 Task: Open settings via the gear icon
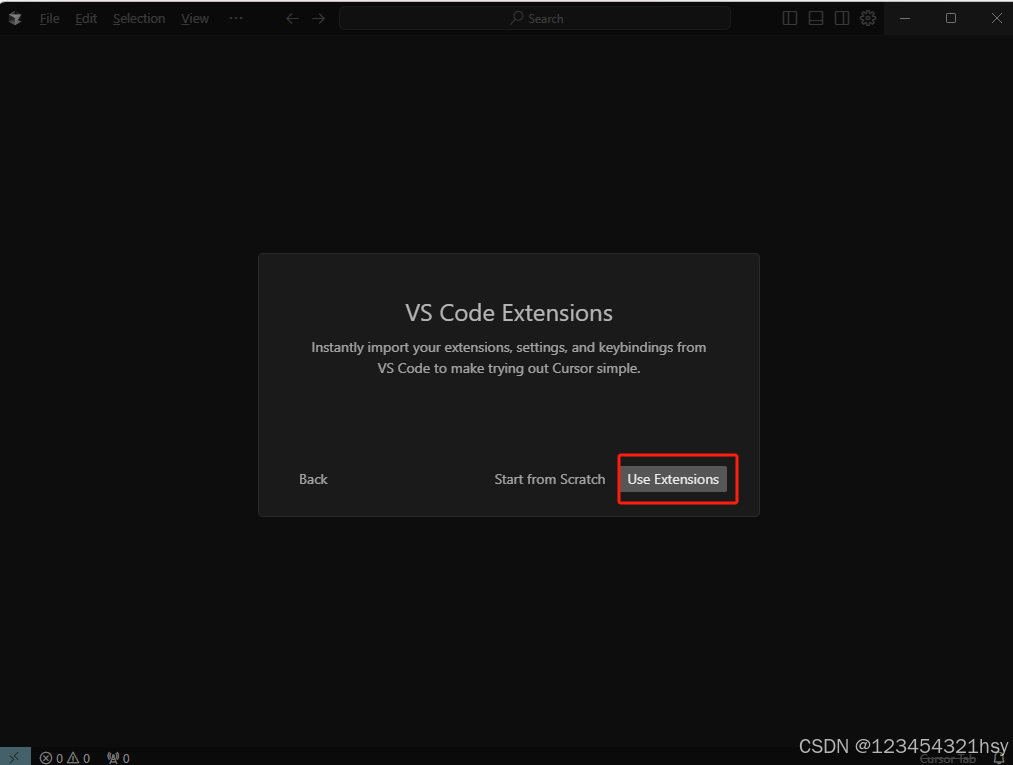(x=868, y=18)
